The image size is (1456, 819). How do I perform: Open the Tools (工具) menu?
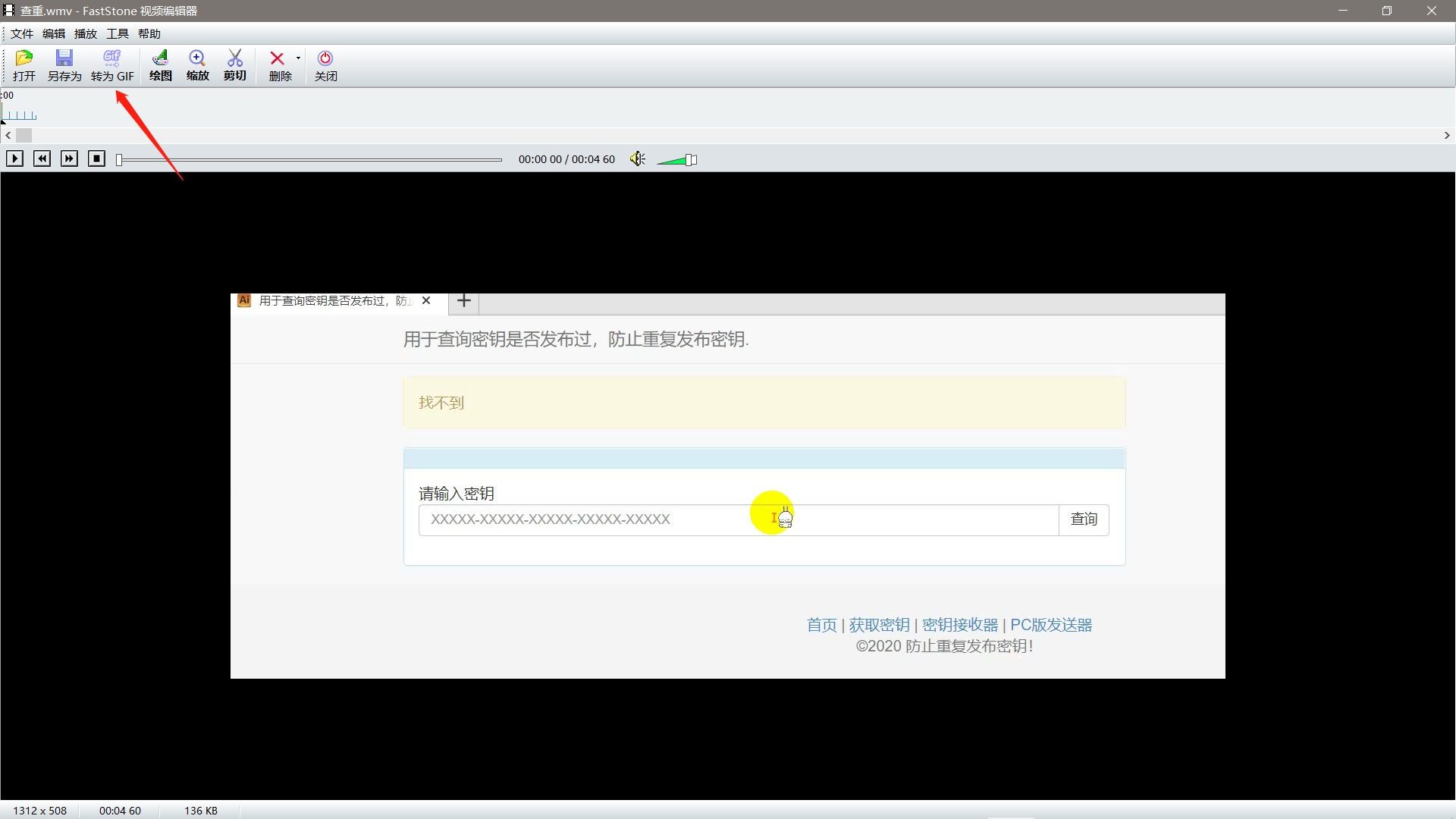pos(117,34)
